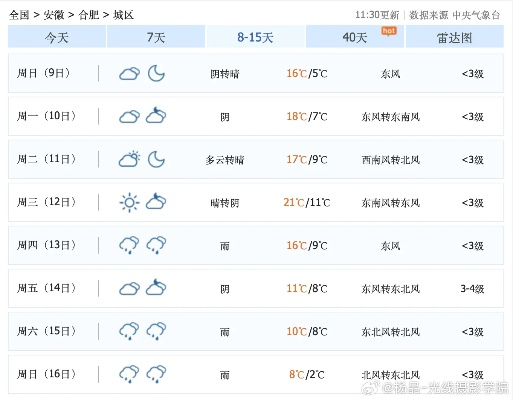513x400 pixels.
Task: Select the 周一（10日）date label
Action: point(47,116)
